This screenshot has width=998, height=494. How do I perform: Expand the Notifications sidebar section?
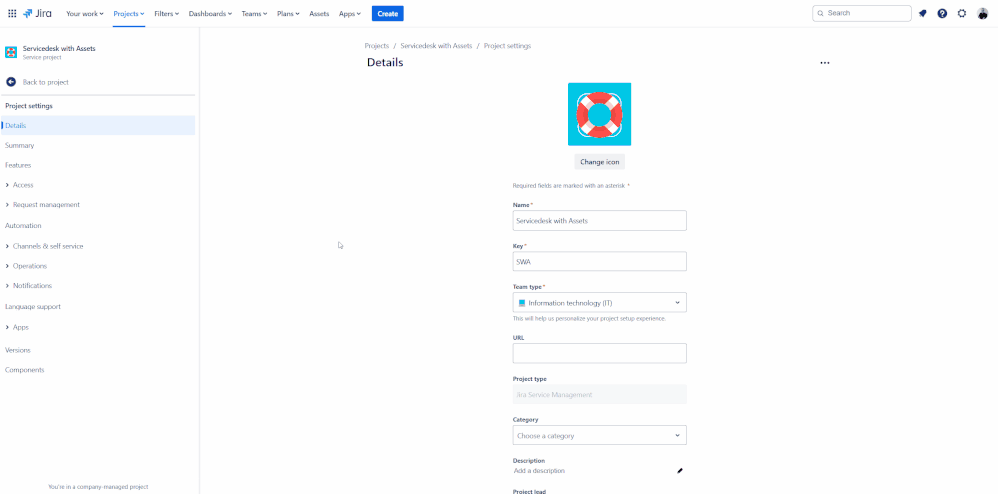(x=32, y=286)
